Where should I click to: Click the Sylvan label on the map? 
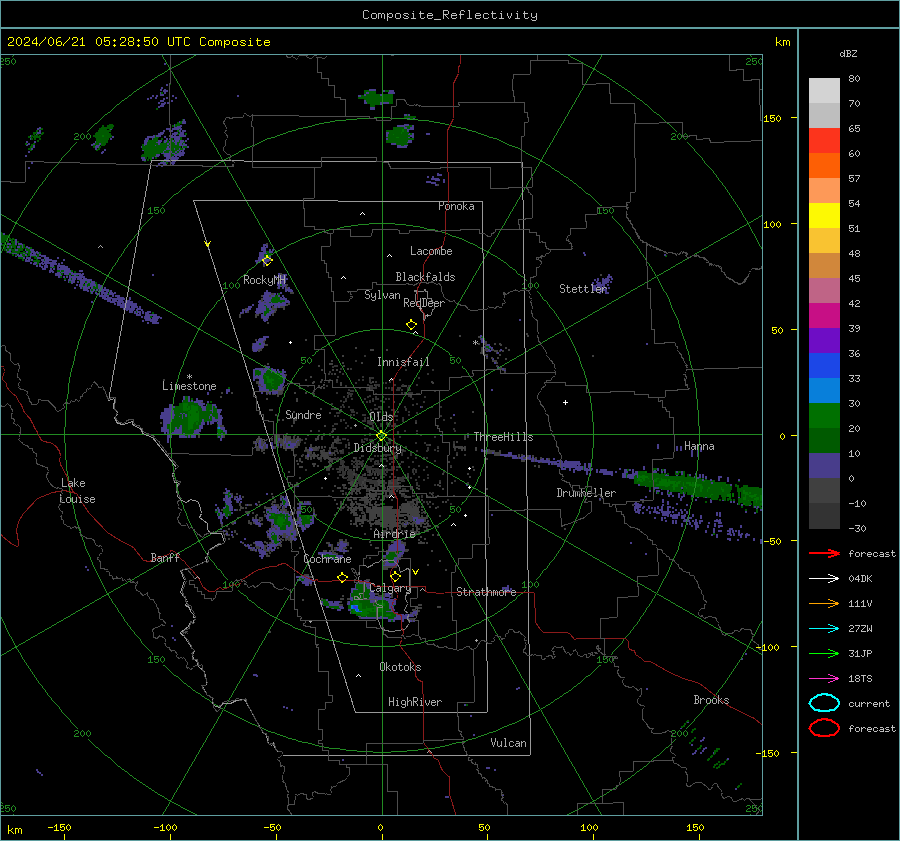coord(382,295)
